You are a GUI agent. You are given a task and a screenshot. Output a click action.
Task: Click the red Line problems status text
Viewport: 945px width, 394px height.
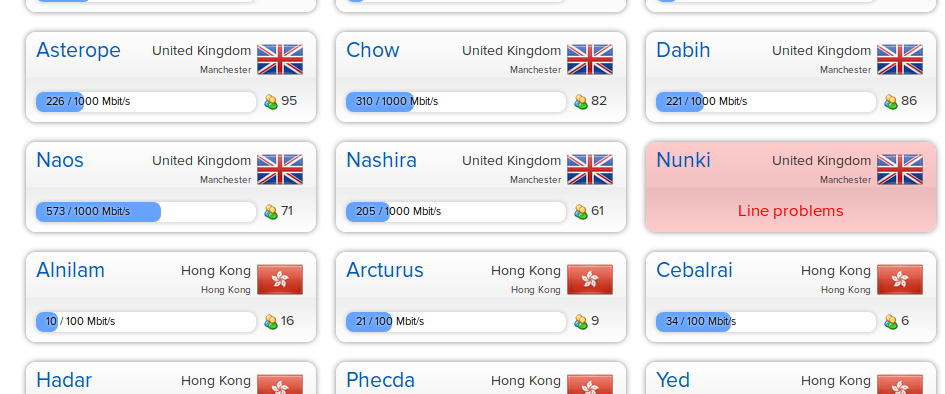791,211
